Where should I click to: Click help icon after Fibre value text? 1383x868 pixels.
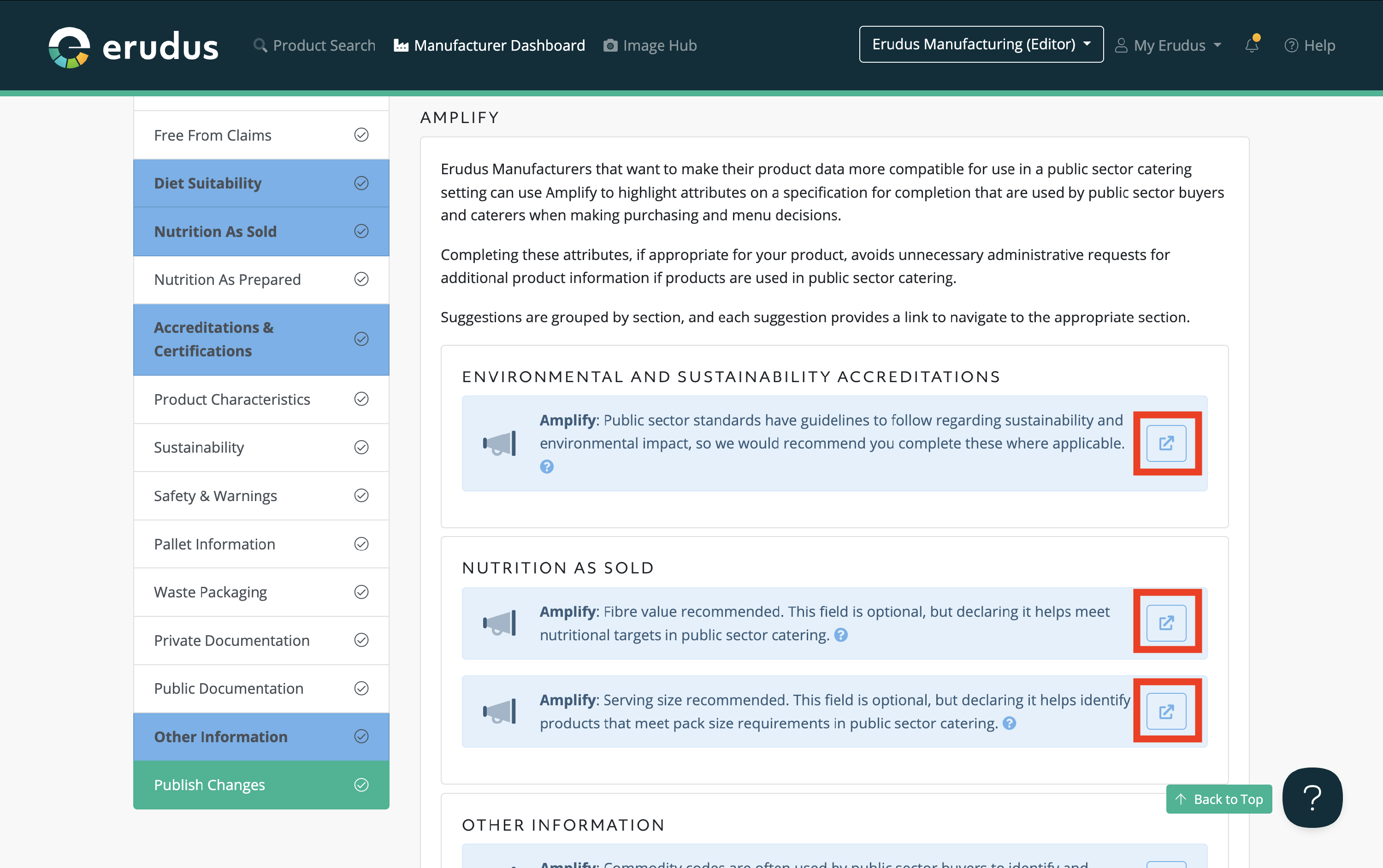pos(841,635)
